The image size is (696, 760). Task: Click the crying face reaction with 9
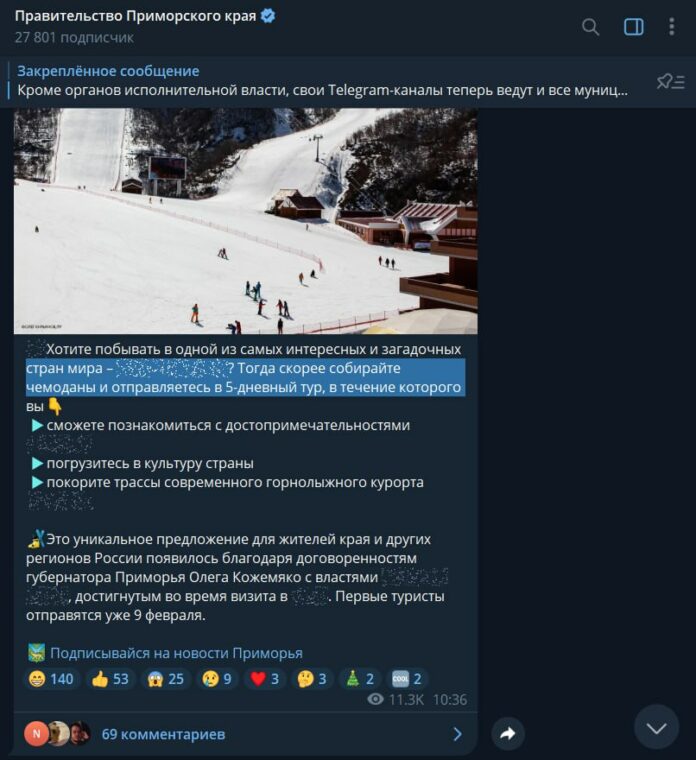click(x=217, y=679)
